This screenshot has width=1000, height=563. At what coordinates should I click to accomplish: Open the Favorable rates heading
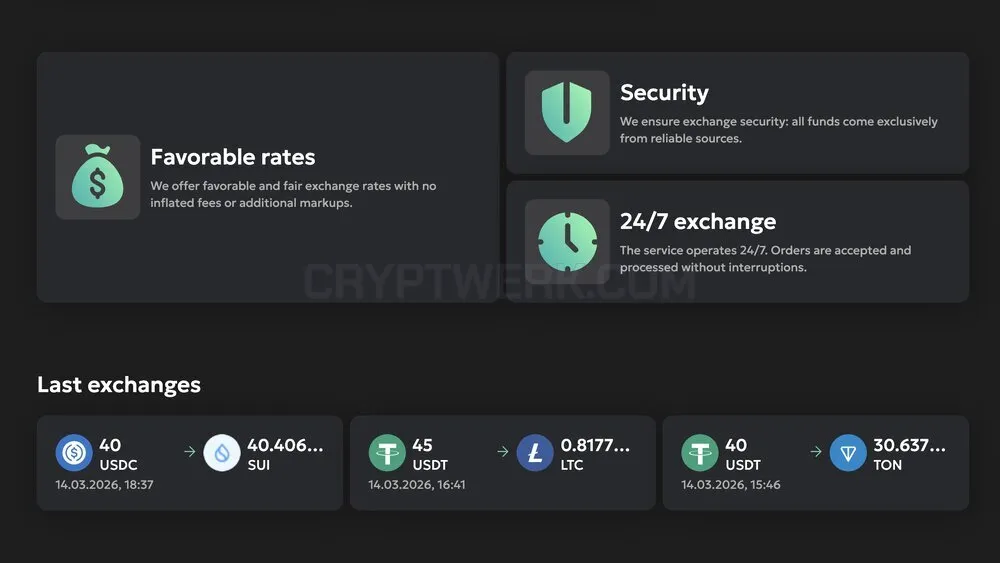pos(233,157)
